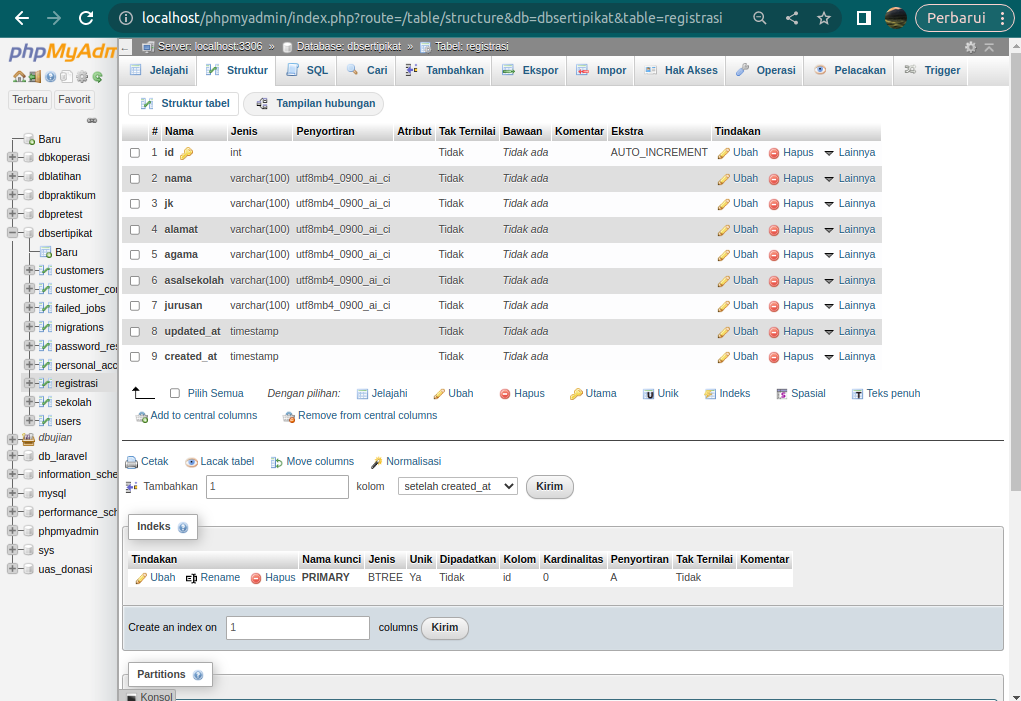This screenshot has width=1021, height=701.
Task: Expand dbkoperasi database tree node
Action: tap(12, 158)
